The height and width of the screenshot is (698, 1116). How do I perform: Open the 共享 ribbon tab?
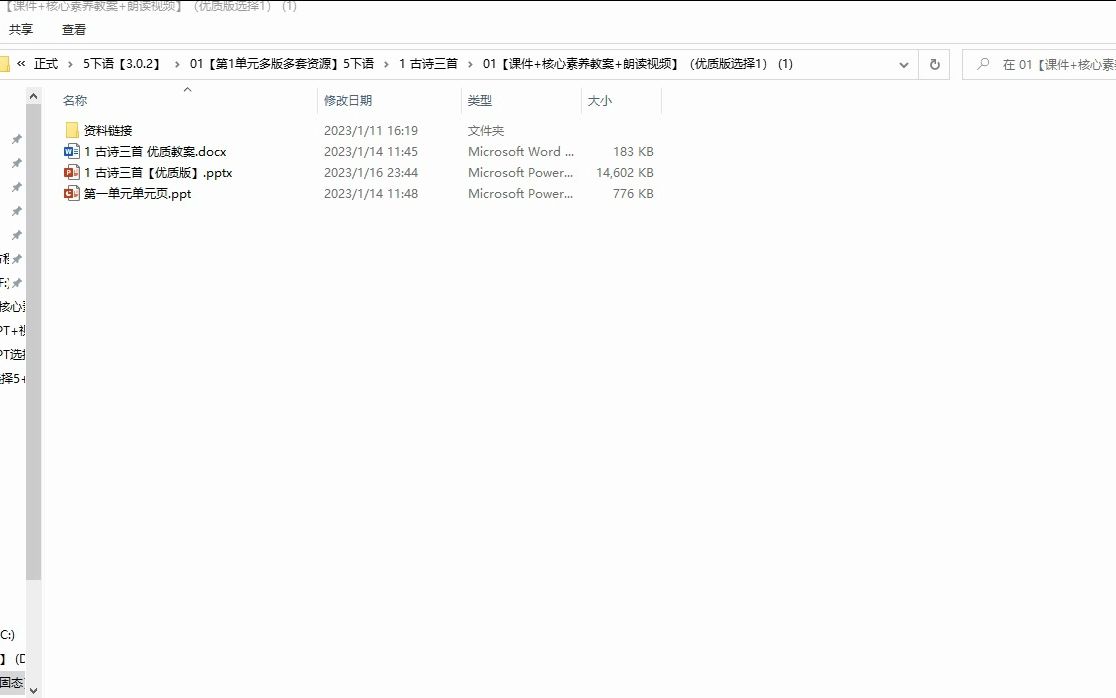20,29
